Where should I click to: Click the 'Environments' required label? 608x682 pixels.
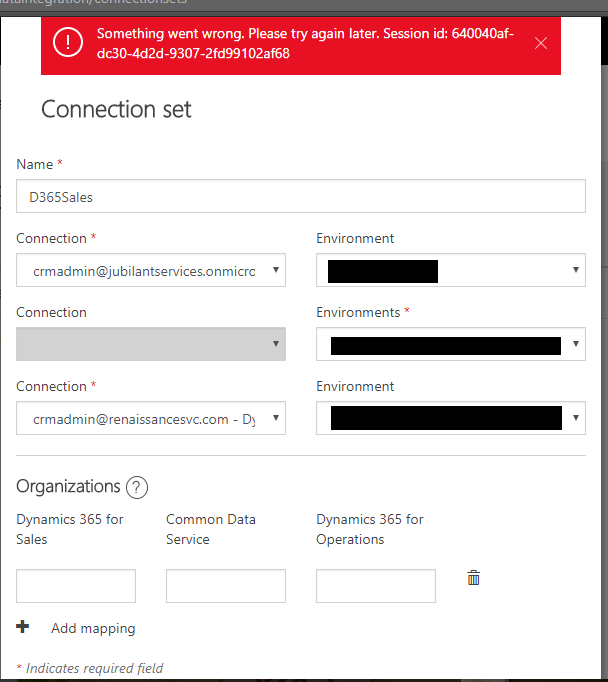pos(358,312)
